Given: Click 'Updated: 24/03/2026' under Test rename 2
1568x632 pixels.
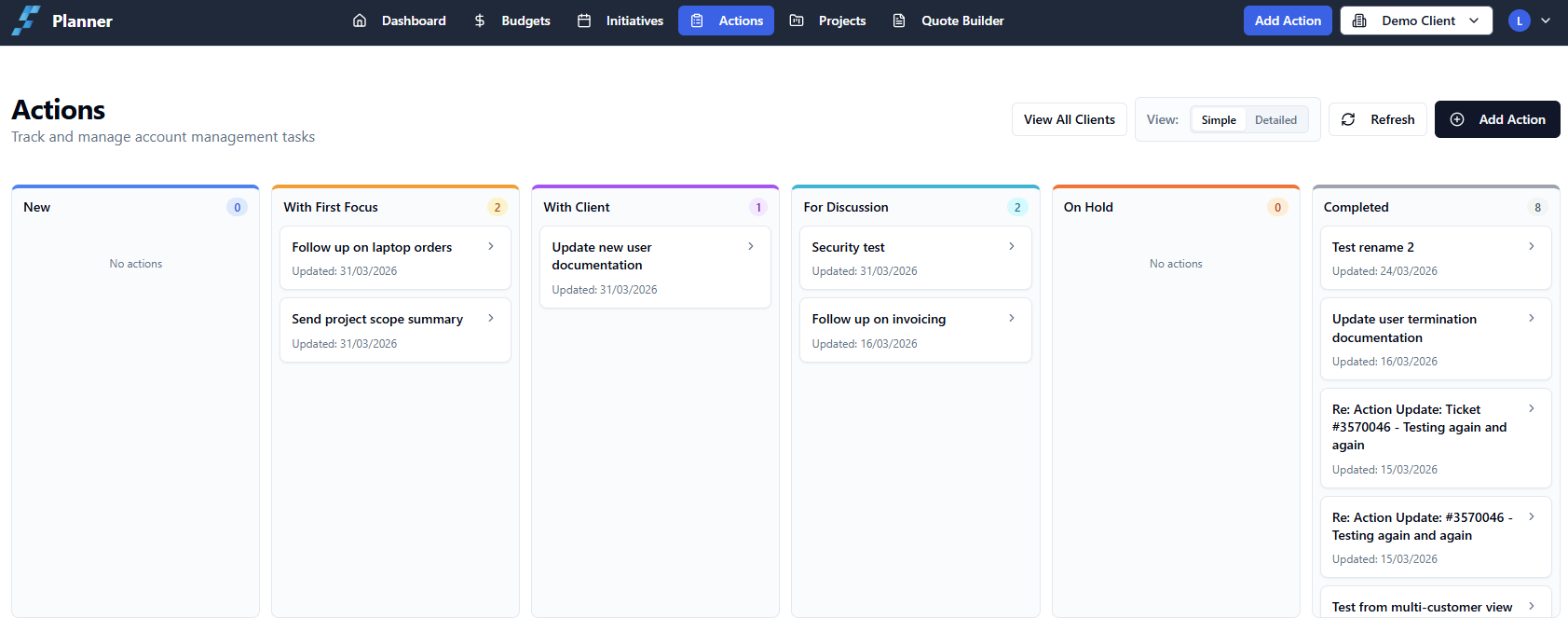Looking at the screenshot, I should [1384, 271].
